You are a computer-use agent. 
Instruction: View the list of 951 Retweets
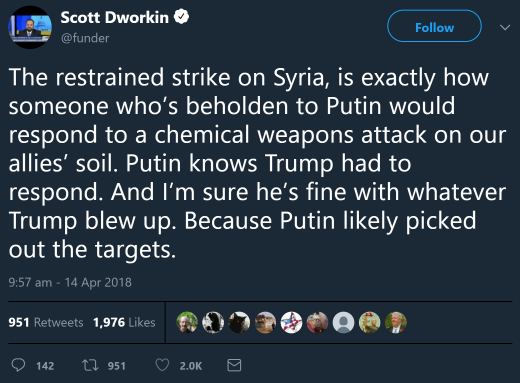(x=46, y=322)
